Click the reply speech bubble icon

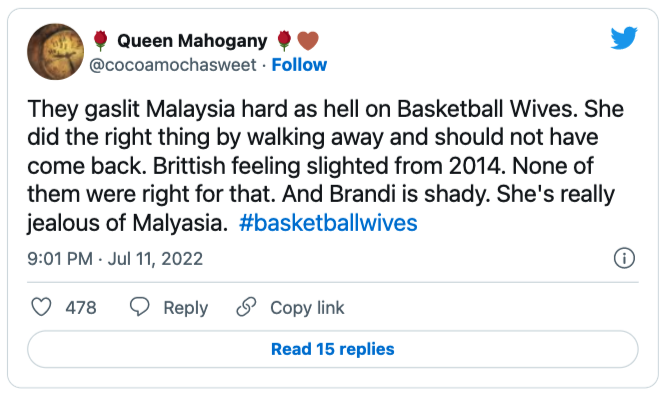click(139, 307)
